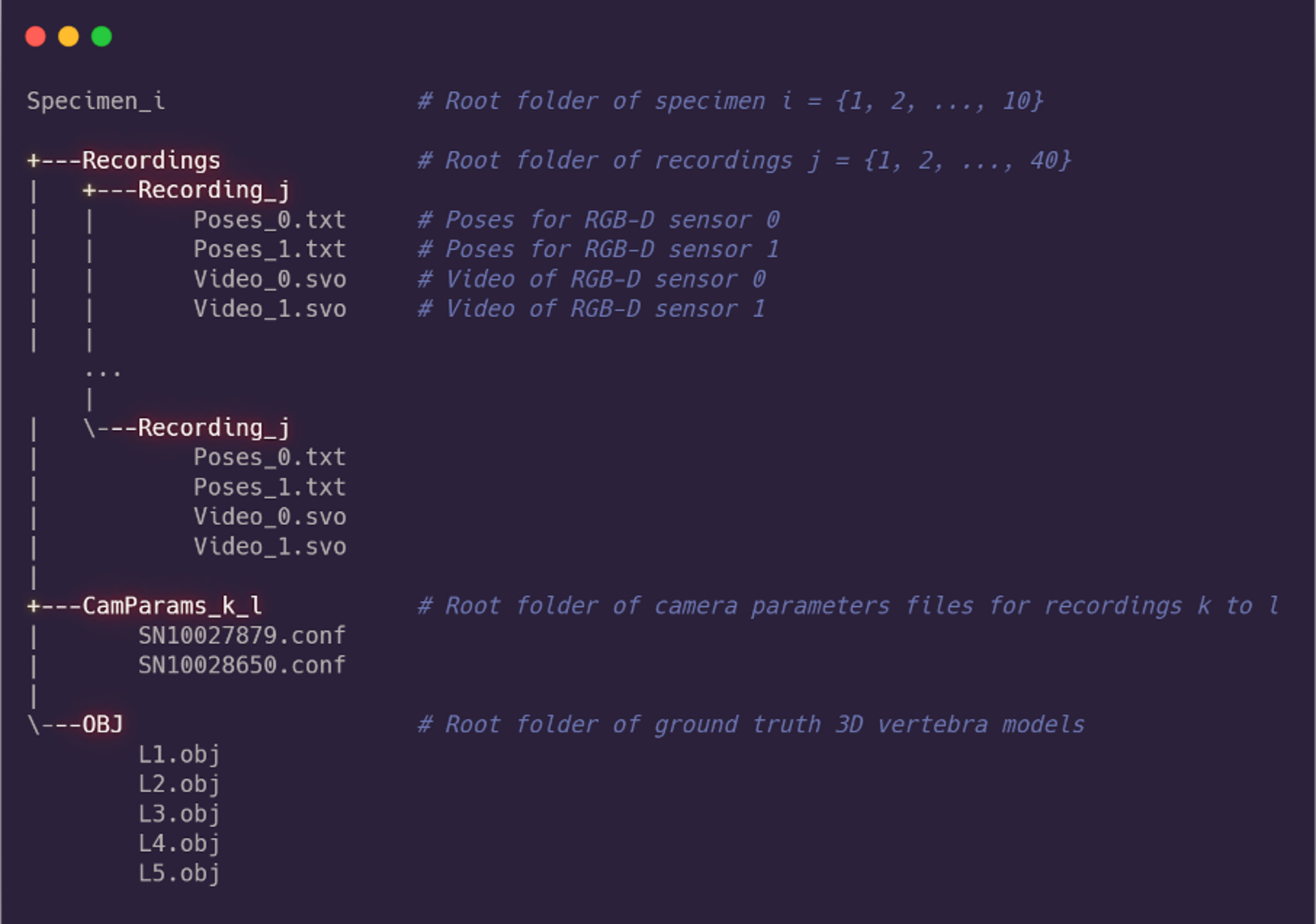Click the green maximize window button
Viewport: 1316px width, 924px height.
pyautogui.click(x=101, y=37)
